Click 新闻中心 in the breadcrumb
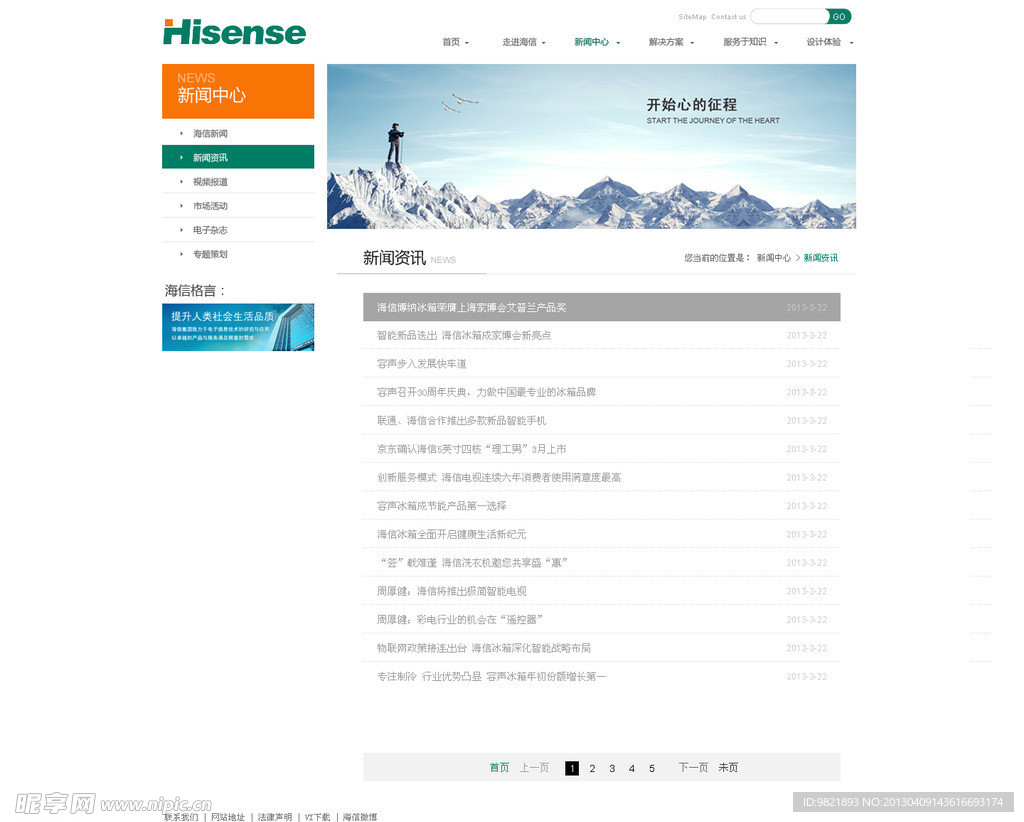The width and height of the screenshot is (1024, 822). point(773,258)
